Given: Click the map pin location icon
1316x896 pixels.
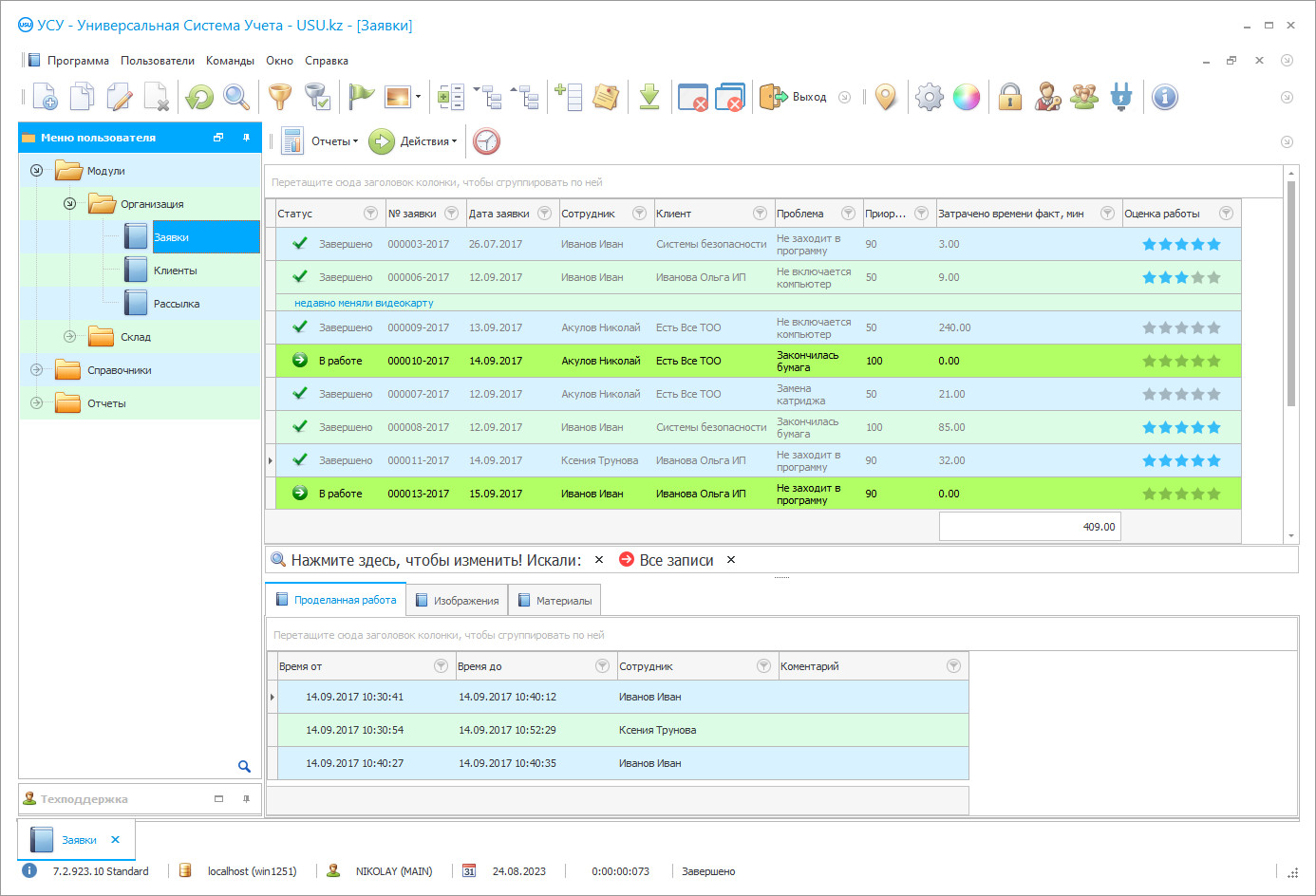Looking at the screenshot, I should point(886,97).
